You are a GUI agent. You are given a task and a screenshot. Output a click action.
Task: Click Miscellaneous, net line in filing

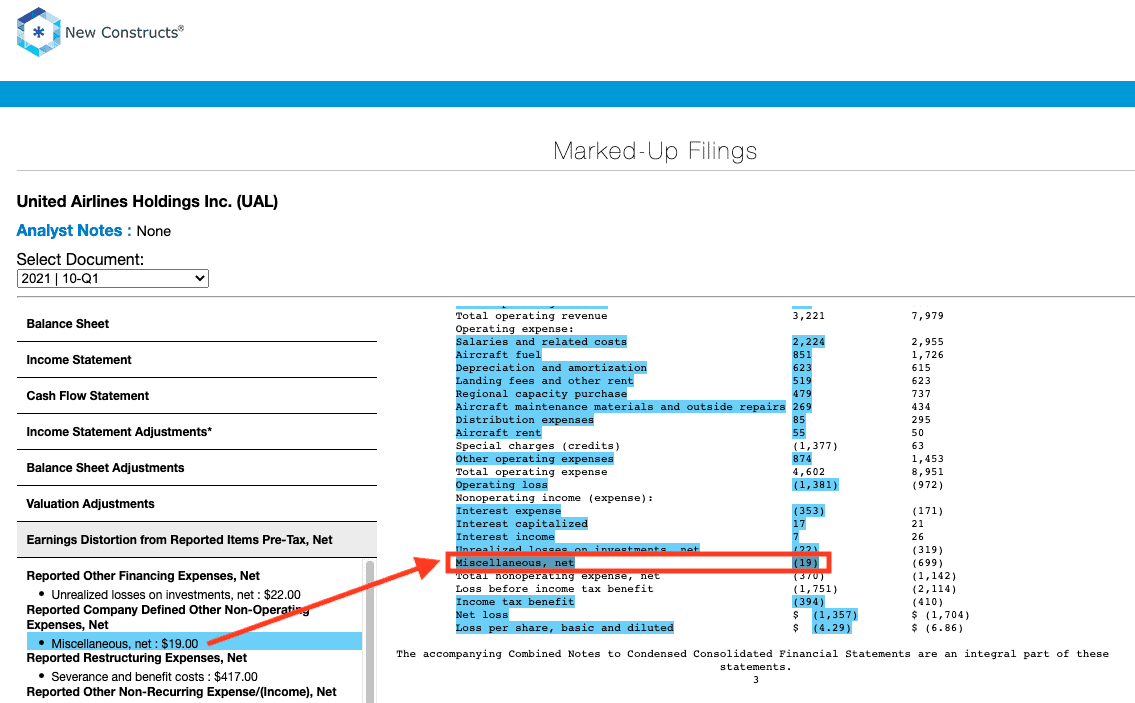515,563
